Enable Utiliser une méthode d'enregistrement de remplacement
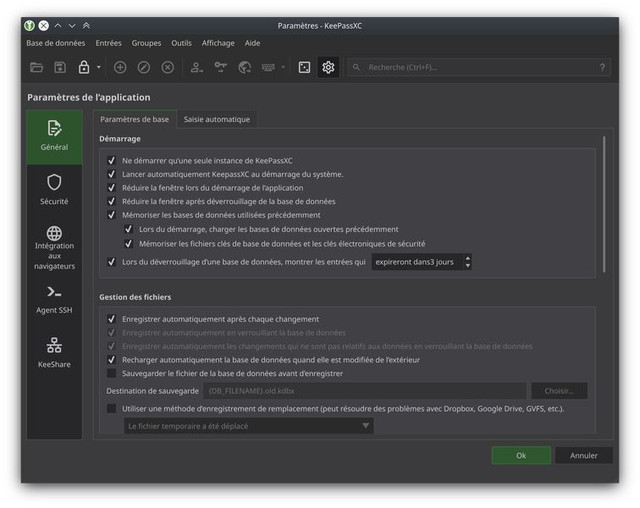This screenshot has width=640, height=508. [x=111, y=408]
